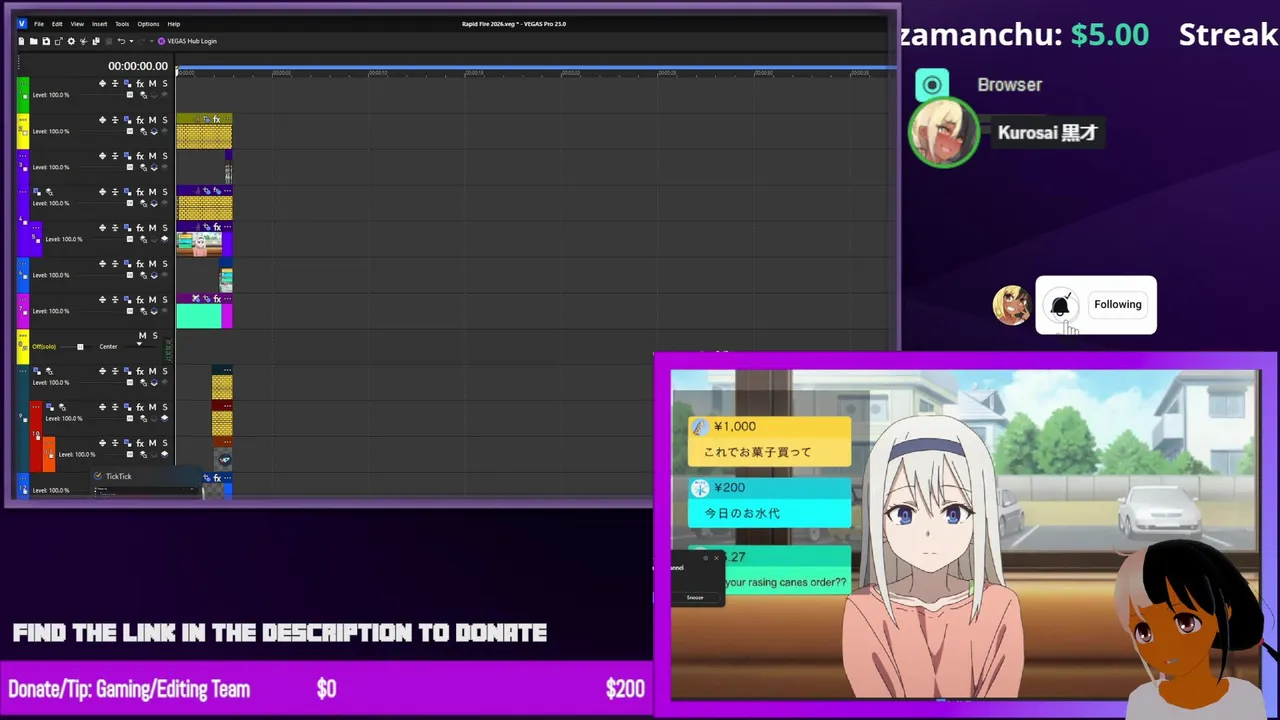Click the purple VEGAS Hub icon
The width and height of the screenshot is (1280, 720).
pos(161,41)
